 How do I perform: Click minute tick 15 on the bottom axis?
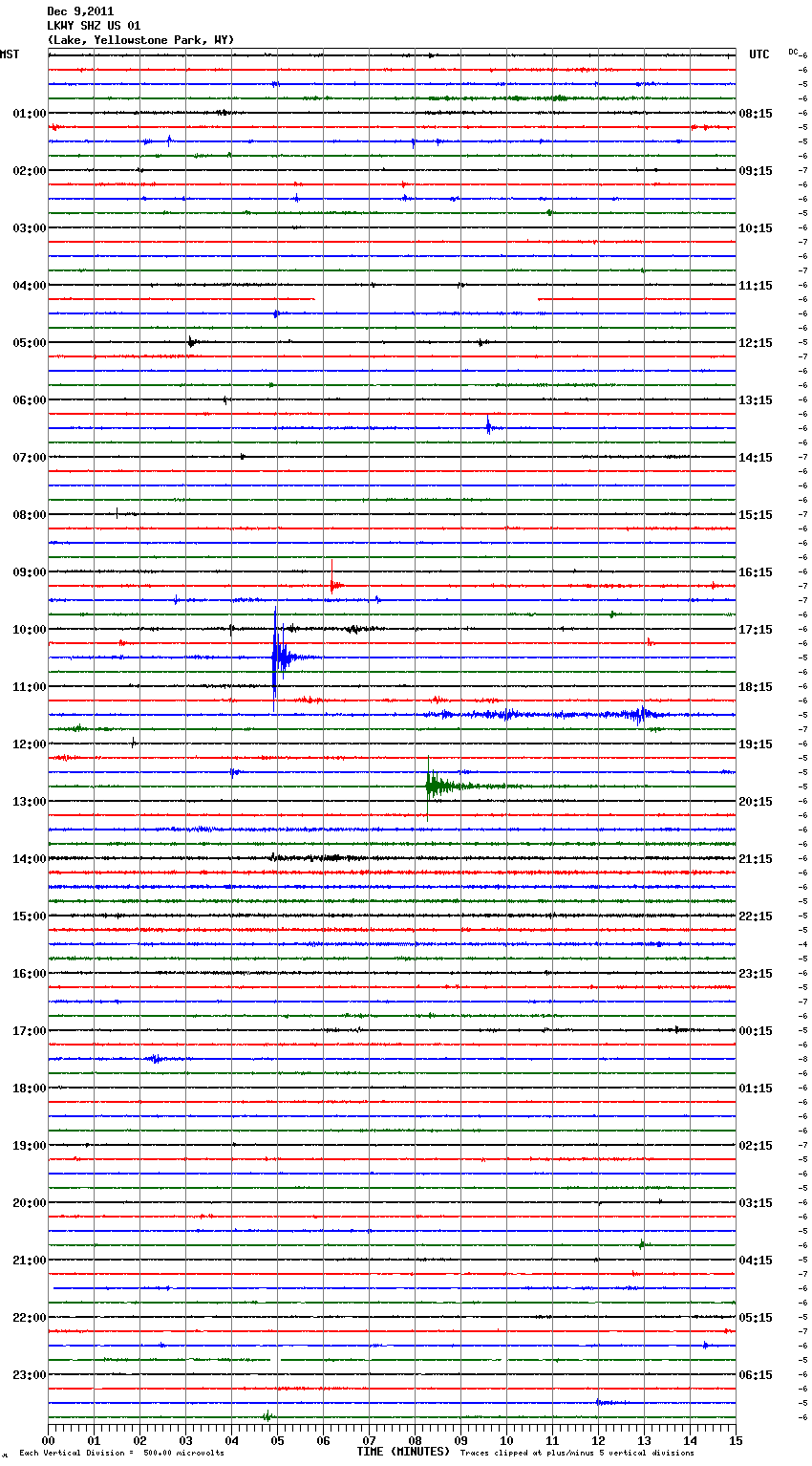point(736,1440)
